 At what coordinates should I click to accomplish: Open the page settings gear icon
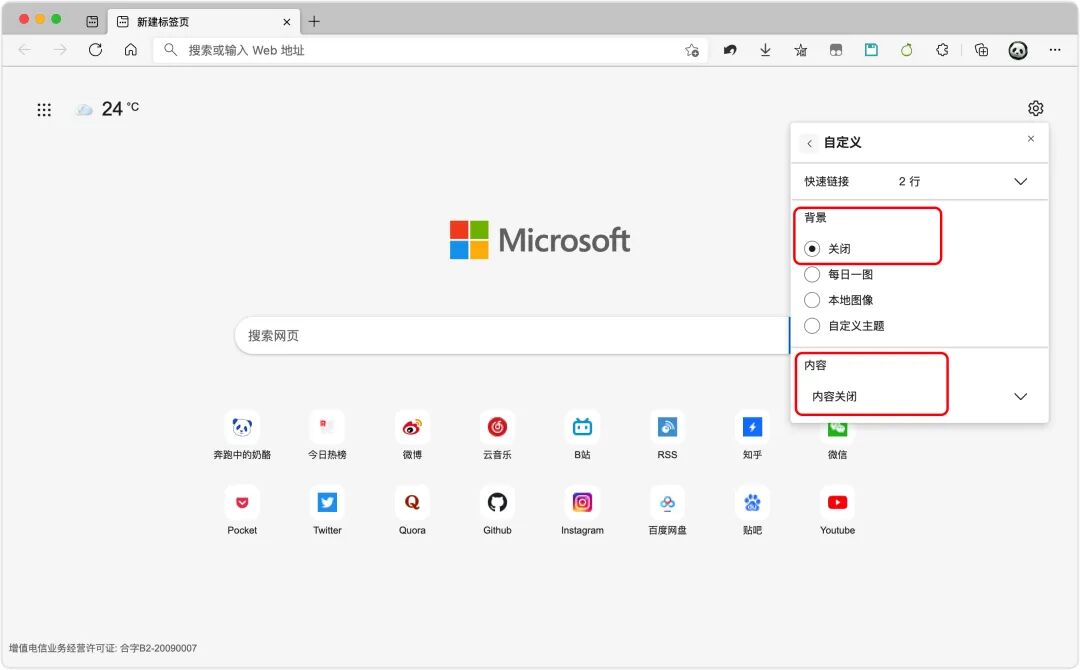point(1035,108)
